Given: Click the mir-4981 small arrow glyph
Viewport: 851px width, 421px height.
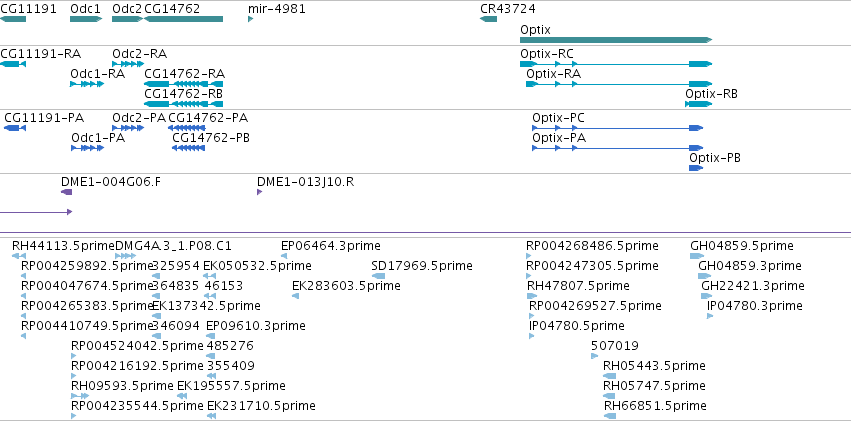Looking at the screenshot, I should pyautogui.click(x=251, y=19).
